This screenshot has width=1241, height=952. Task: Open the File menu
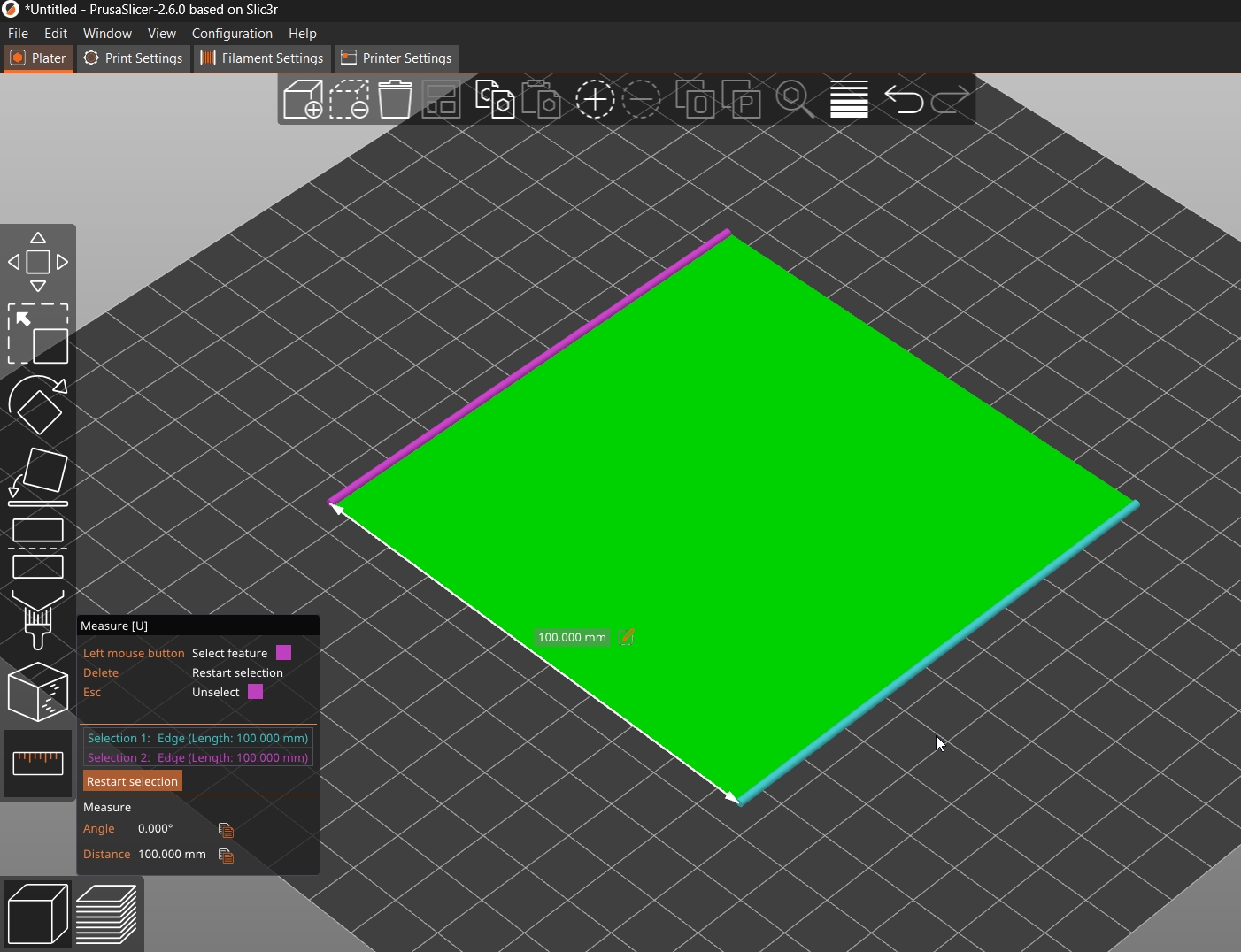coord(18,33)
